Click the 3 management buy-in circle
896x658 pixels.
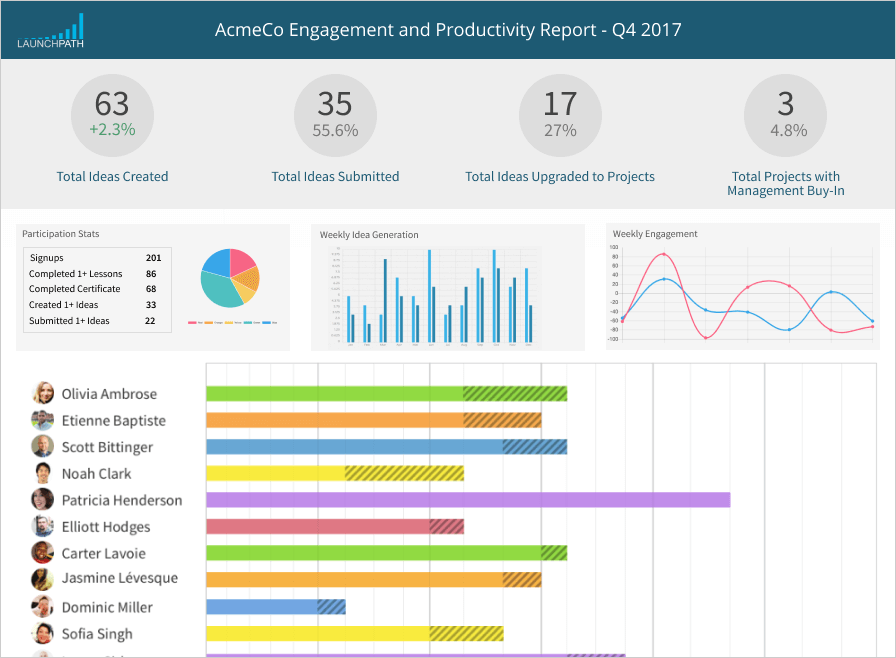(x=786, y=115)
